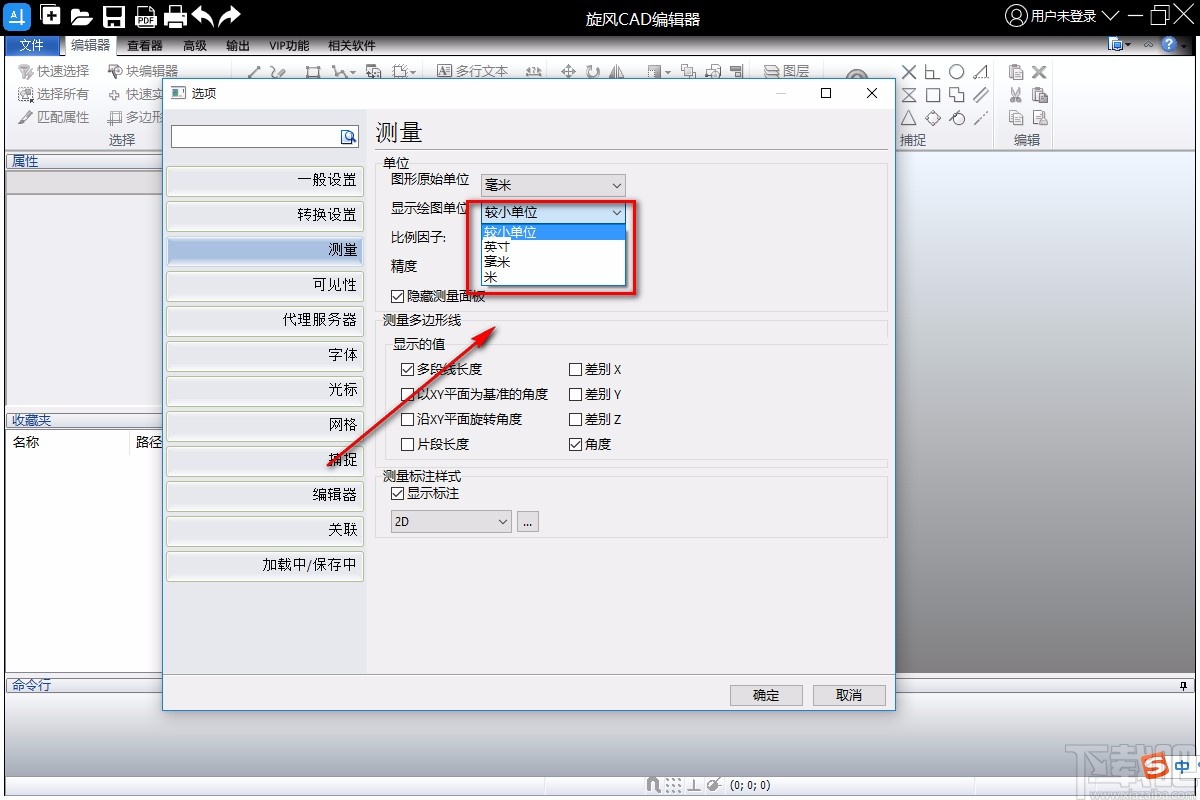Image resolution: width=1200 pixels, height=800 pixels.
Task: Open 一般设置 options category
Action: coord(265,180)
